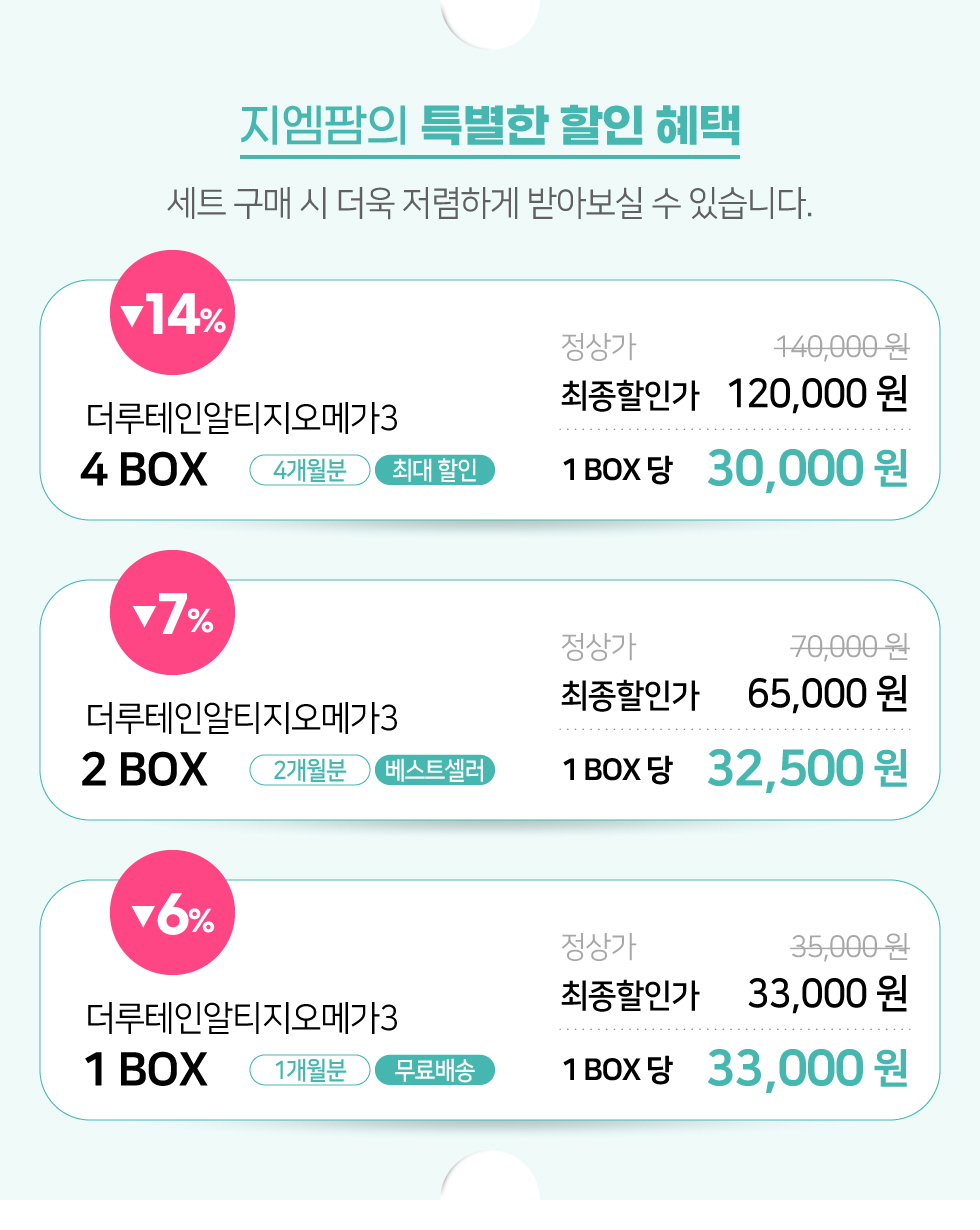This screenshot has height=1230, width=980.
Task: Choose the 4 BOX product label
Action: pyautogui.click(x=144, y=470)
